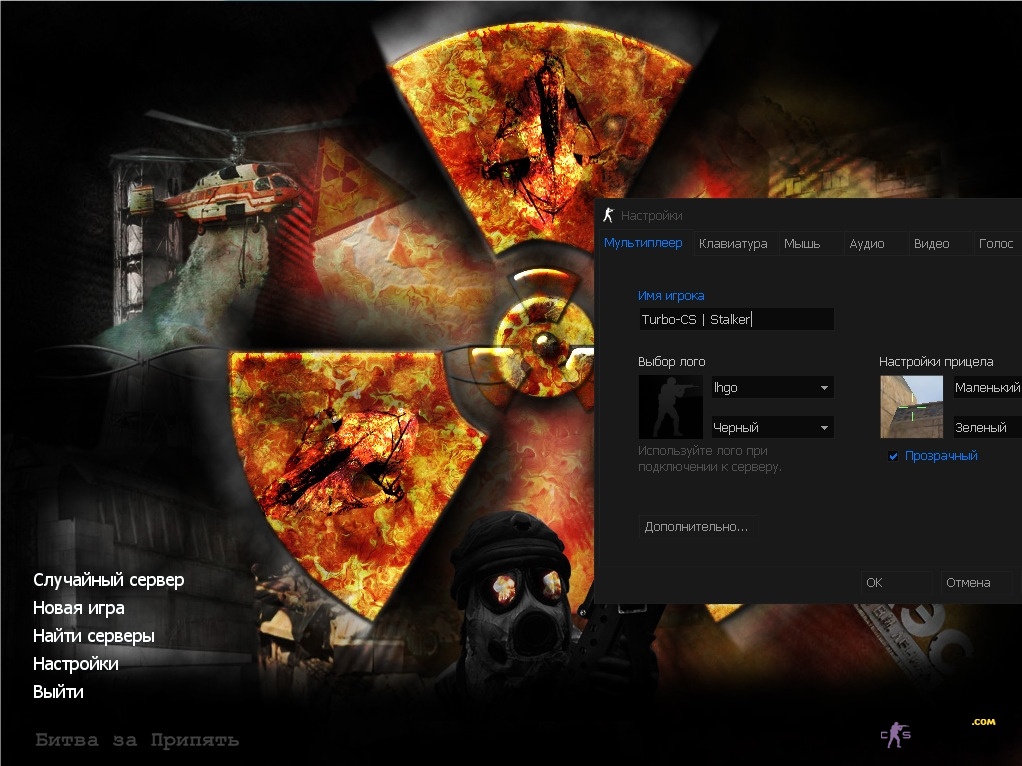Click the Дополнительно... button
The image size is (1022, 766).
pos(697,527)
